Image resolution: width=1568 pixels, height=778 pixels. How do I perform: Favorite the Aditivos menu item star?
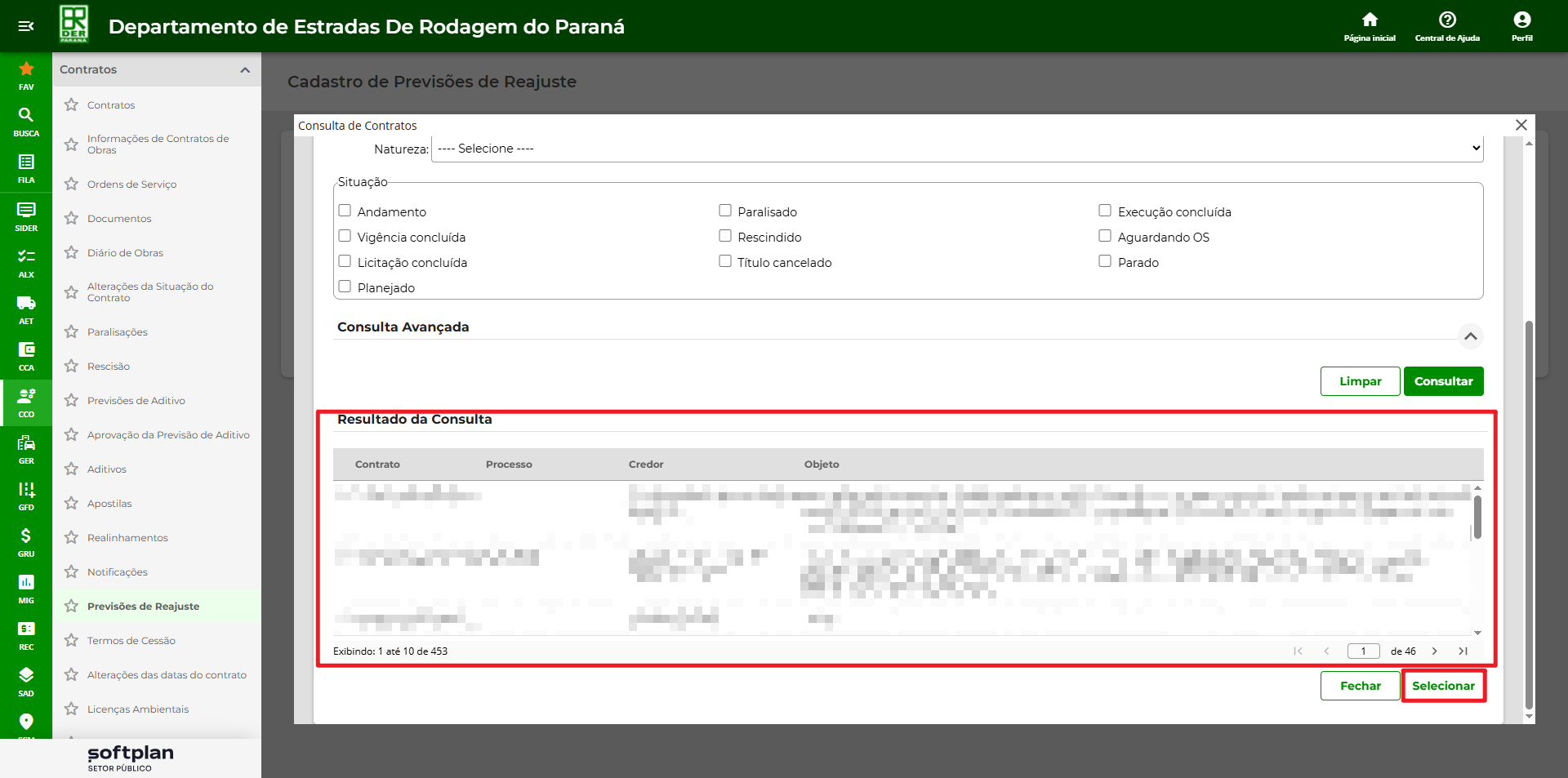click(72, 469)
